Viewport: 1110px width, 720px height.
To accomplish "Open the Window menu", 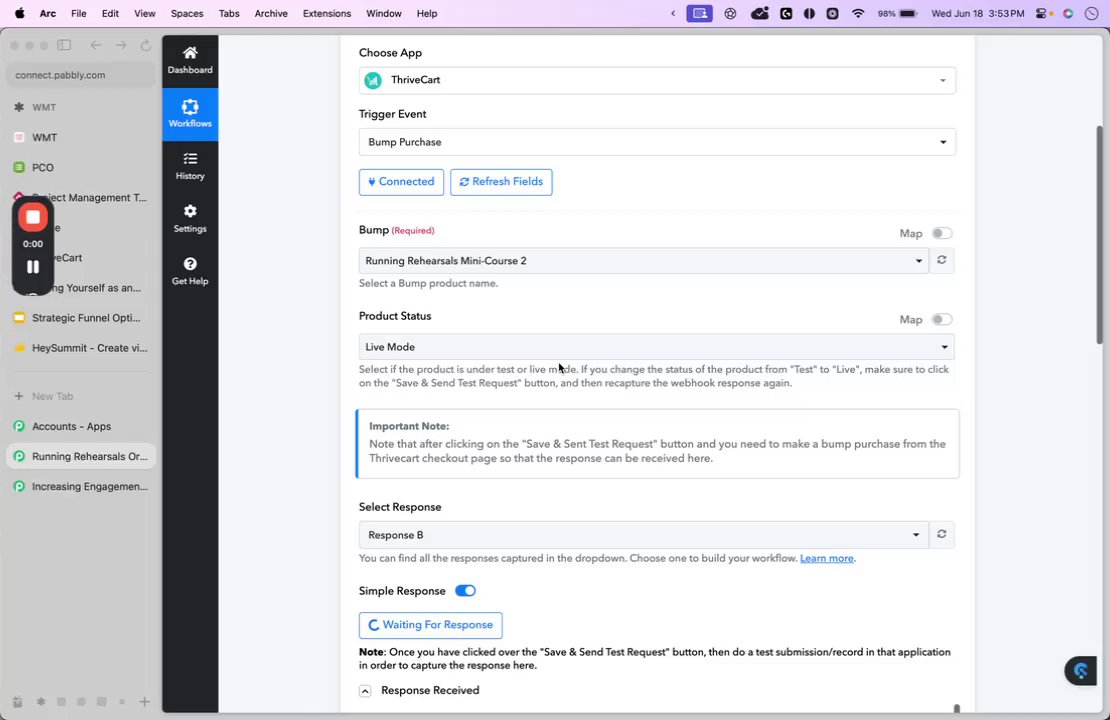I will coord(384,13).
